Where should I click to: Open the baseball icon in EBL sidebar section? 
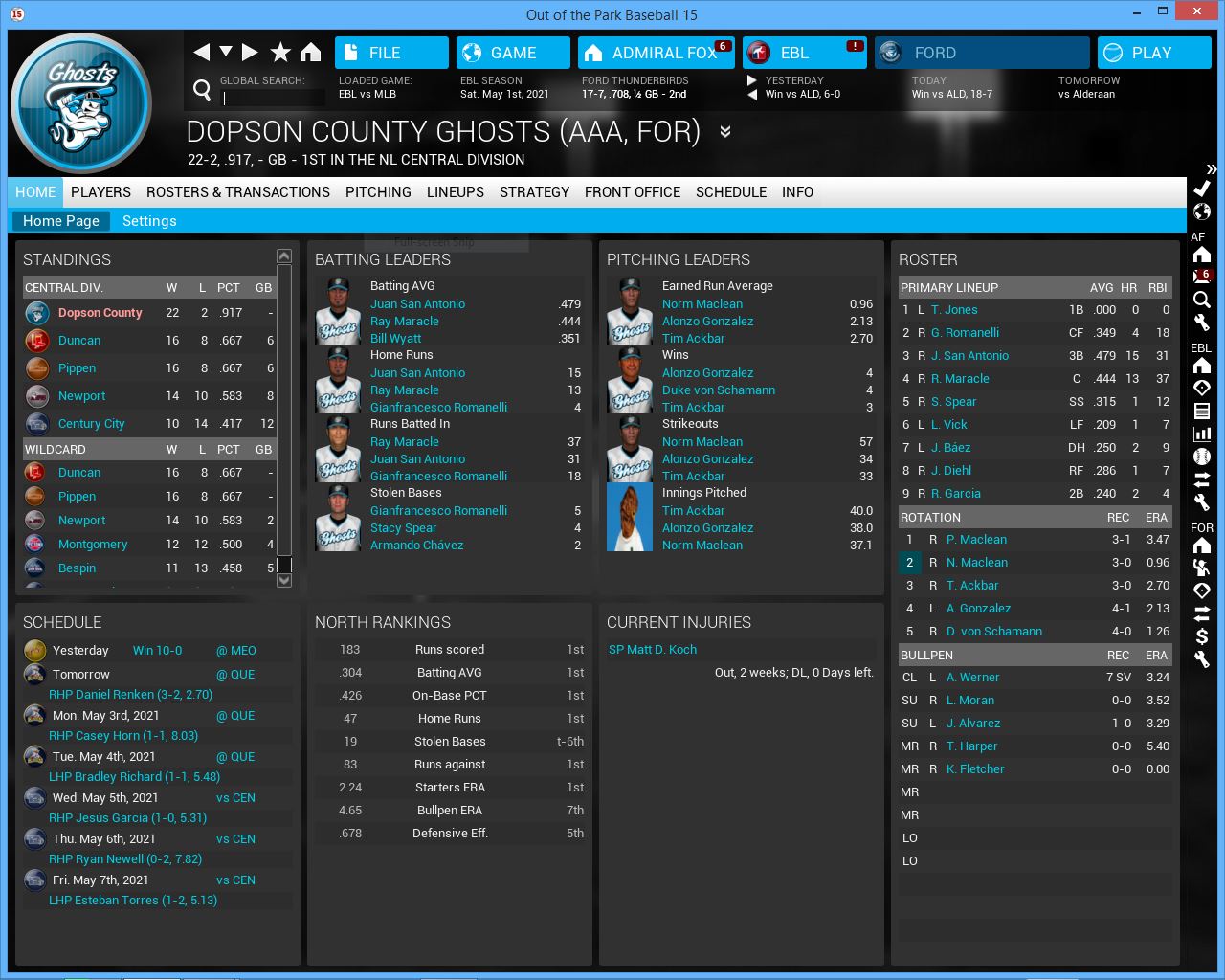coord(1202,457)
